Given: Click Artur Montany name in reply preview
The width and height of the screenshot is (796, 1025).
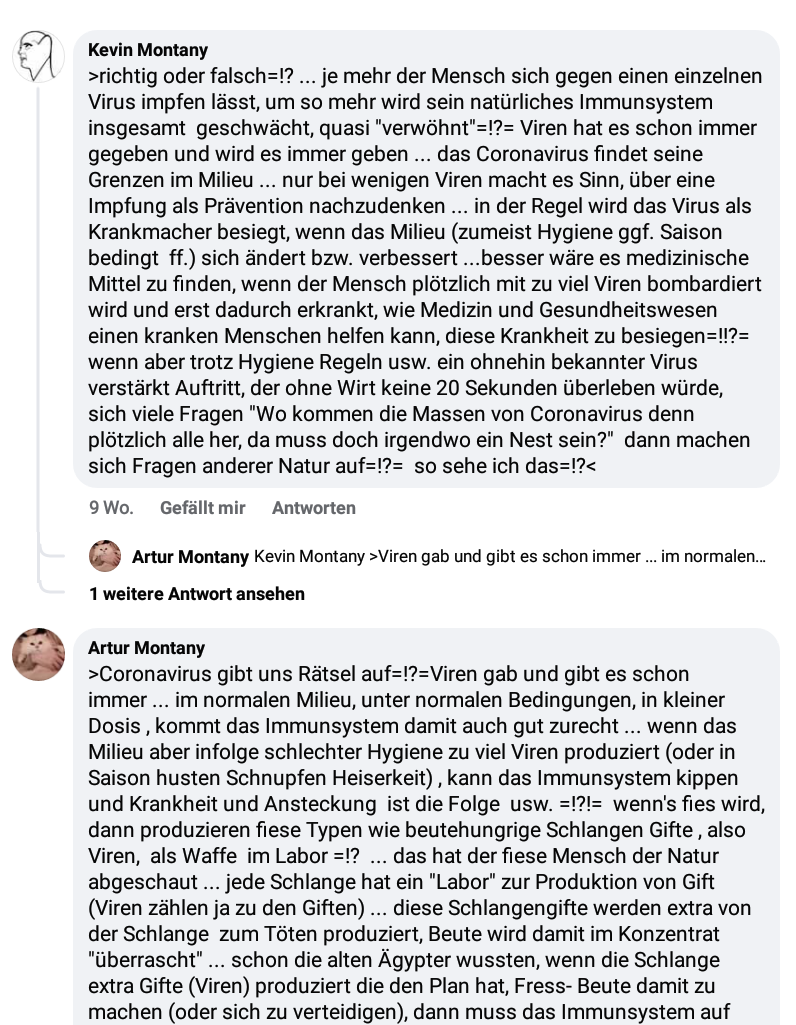Looking at the screenshot, I should [x=190, y=556].
